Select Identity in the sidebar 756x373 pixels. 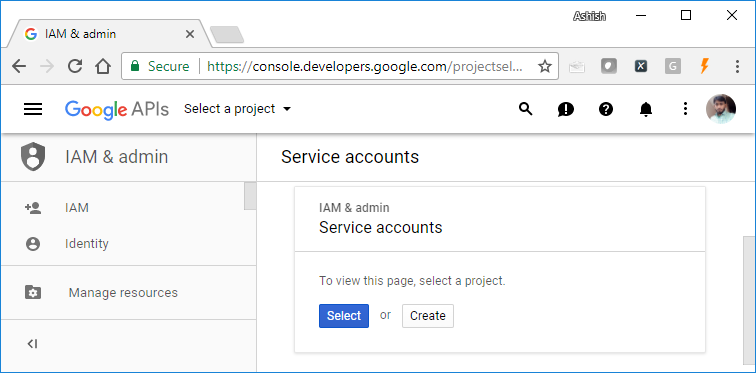(87, 244)
